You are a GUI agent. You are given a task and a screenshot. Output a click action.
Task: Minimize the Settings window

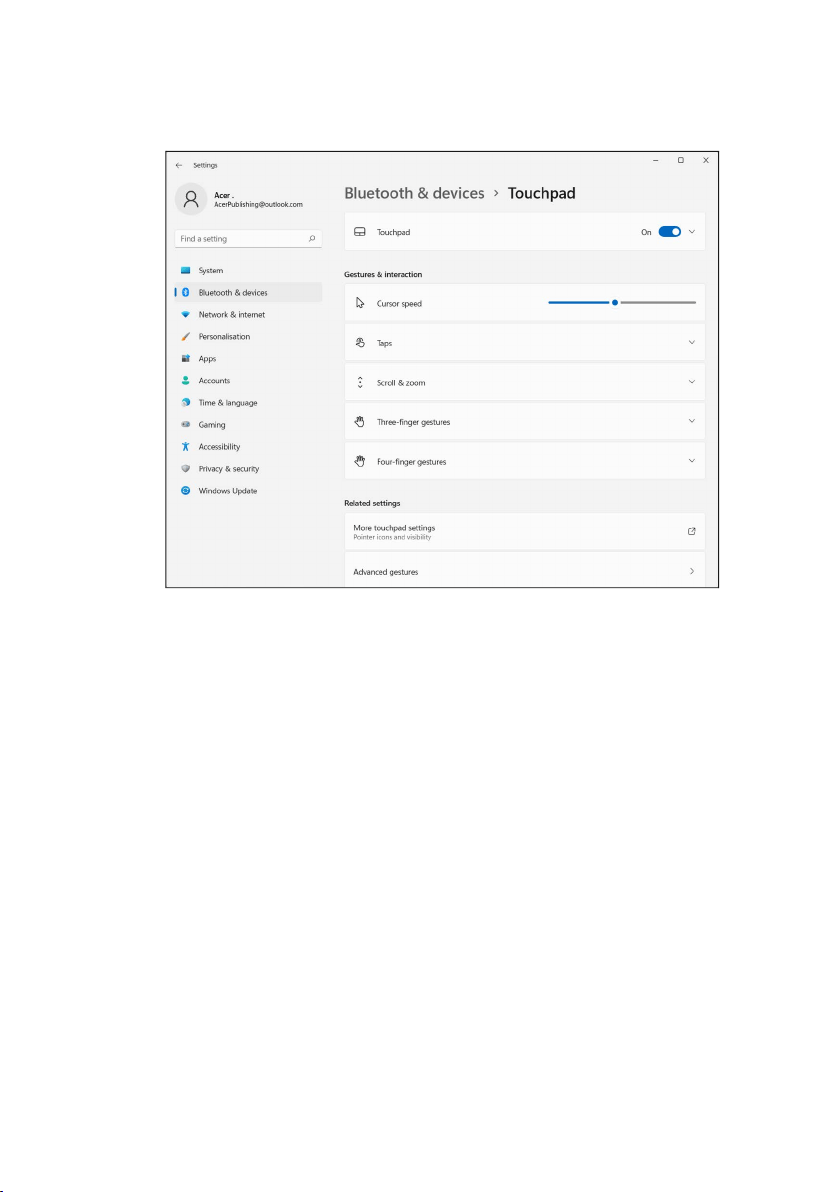[655, 160]
